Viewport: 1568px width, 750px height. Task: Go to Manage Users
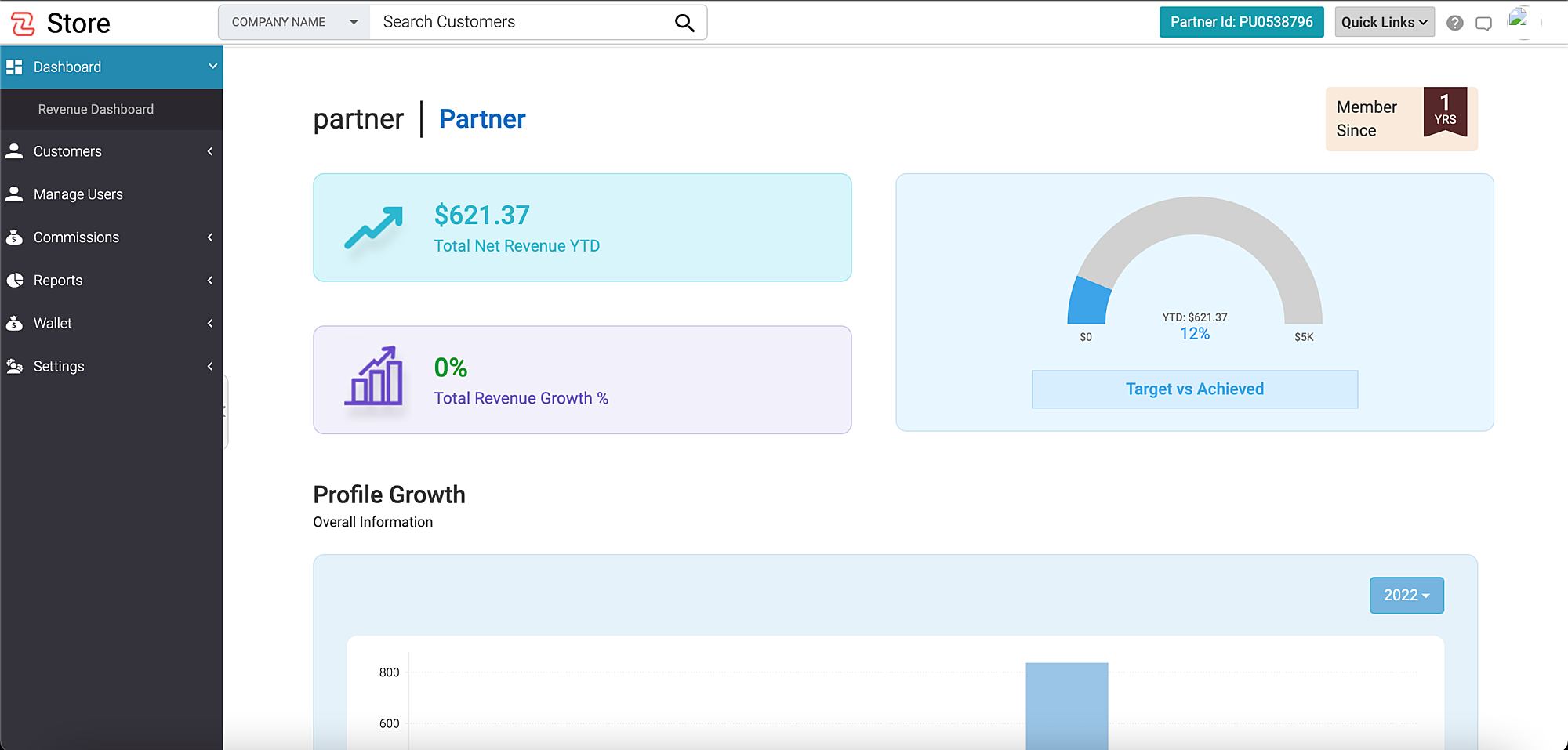pyautogui.click(x=111, y=194)
